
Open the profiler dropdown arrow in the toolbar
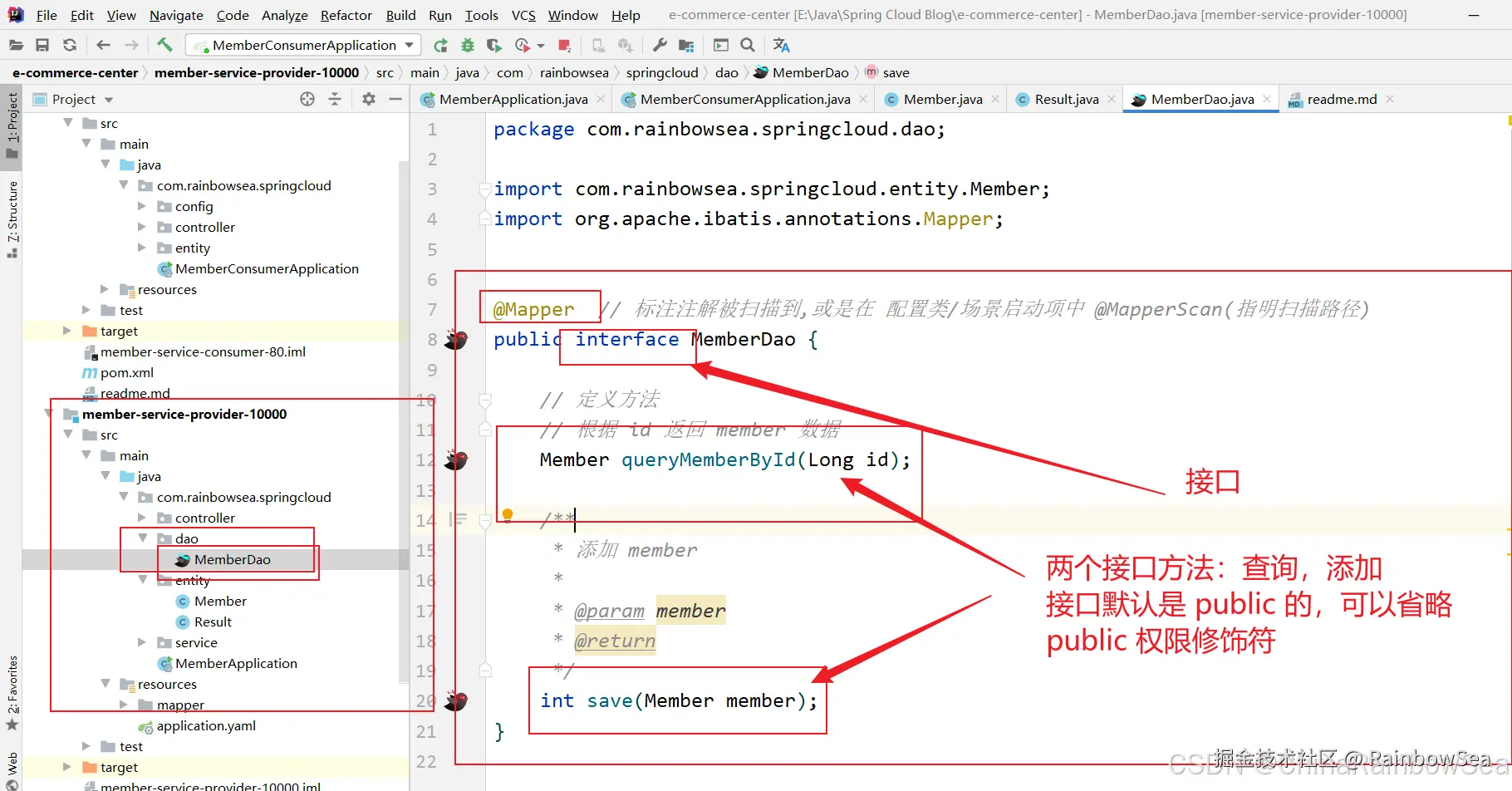point(541,46)
